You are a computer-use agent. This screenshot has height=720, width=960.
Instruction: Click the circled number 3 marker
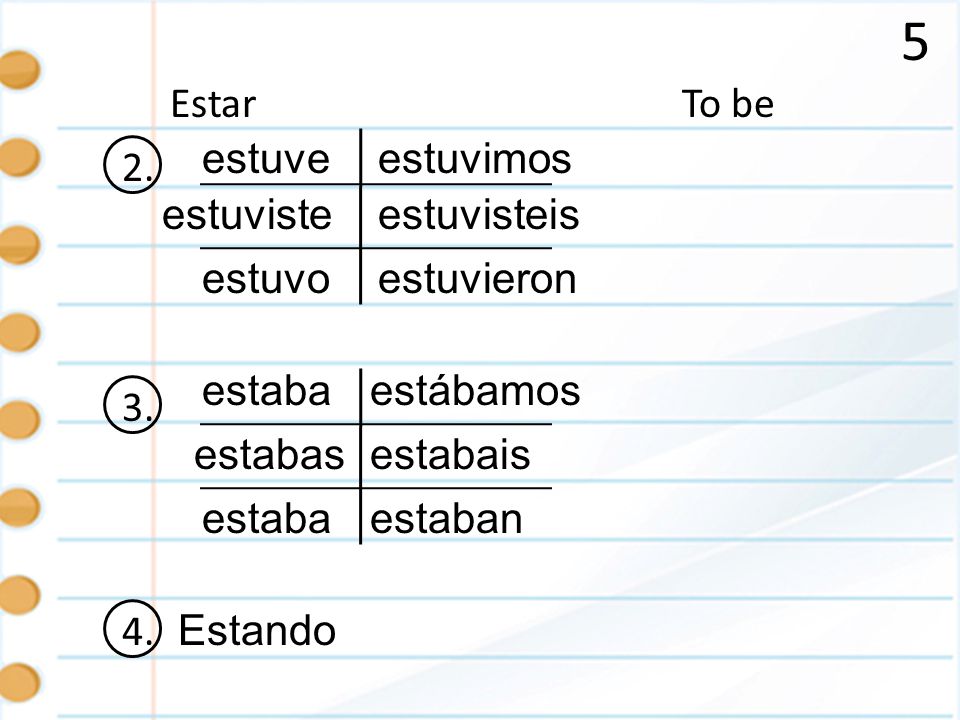click(133, 405)
